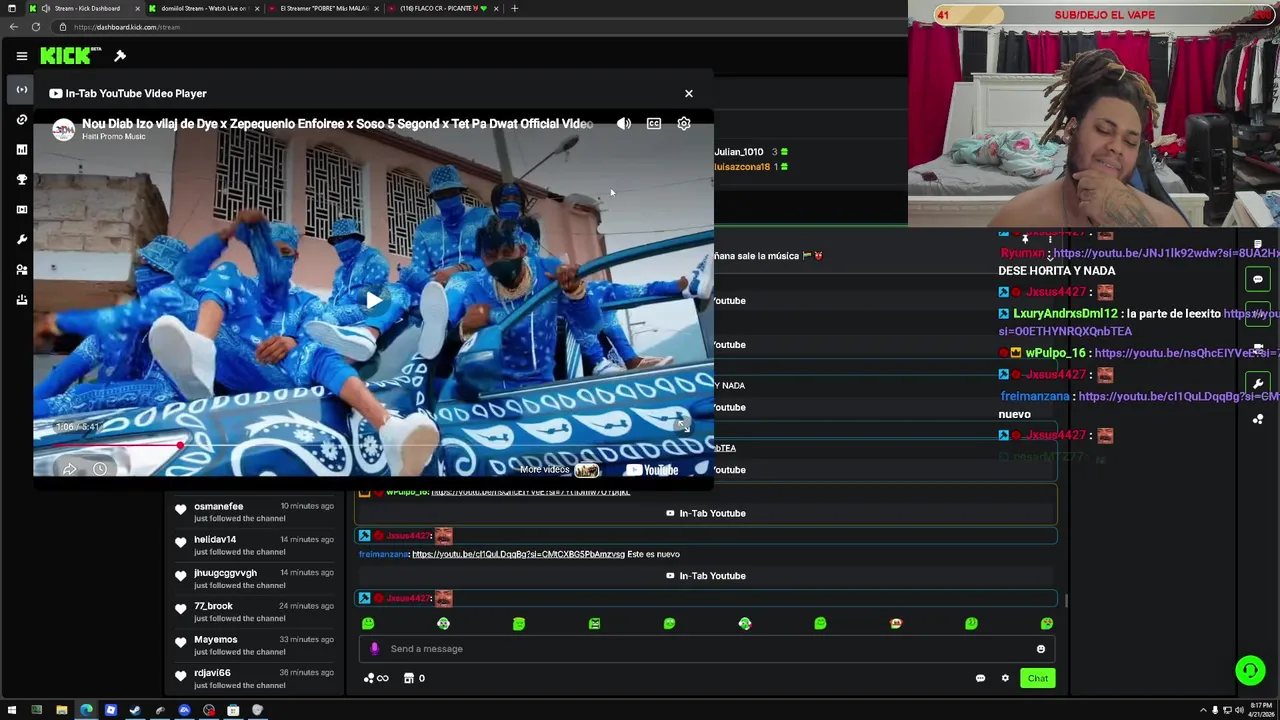Click the purple microphone icon in message box
Viewport: 1280px width, 720px height.
pos(375,649)
